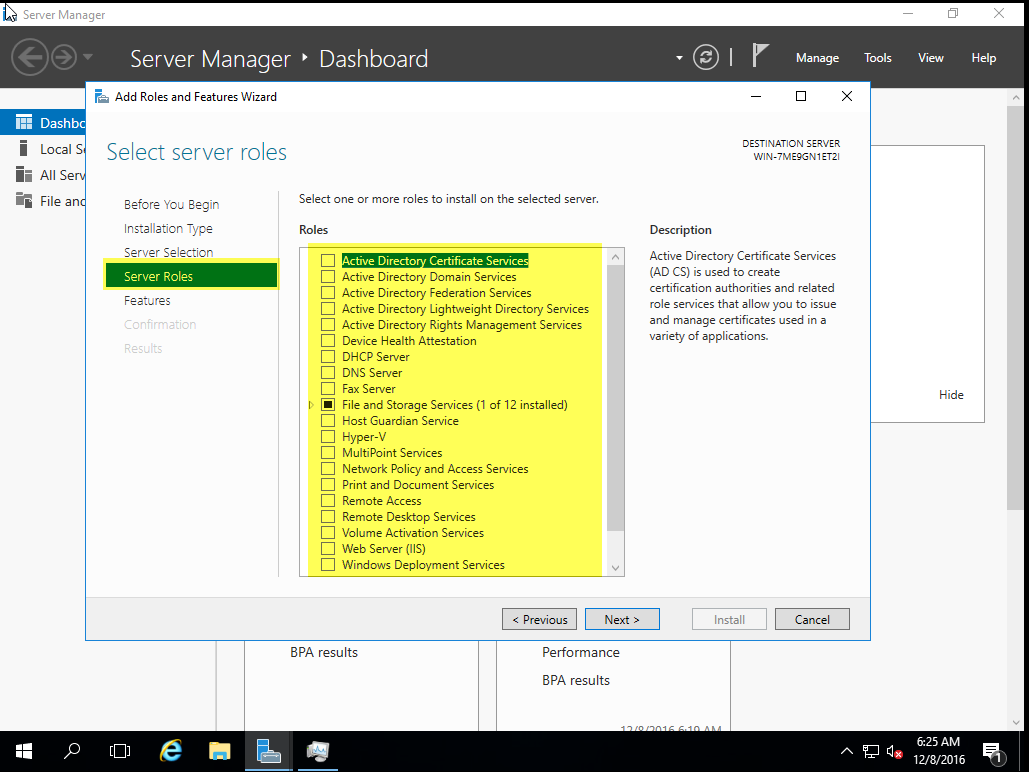Click Hide in the dashboard welcome tile
Screen dimensions: 1029x772
951,395
